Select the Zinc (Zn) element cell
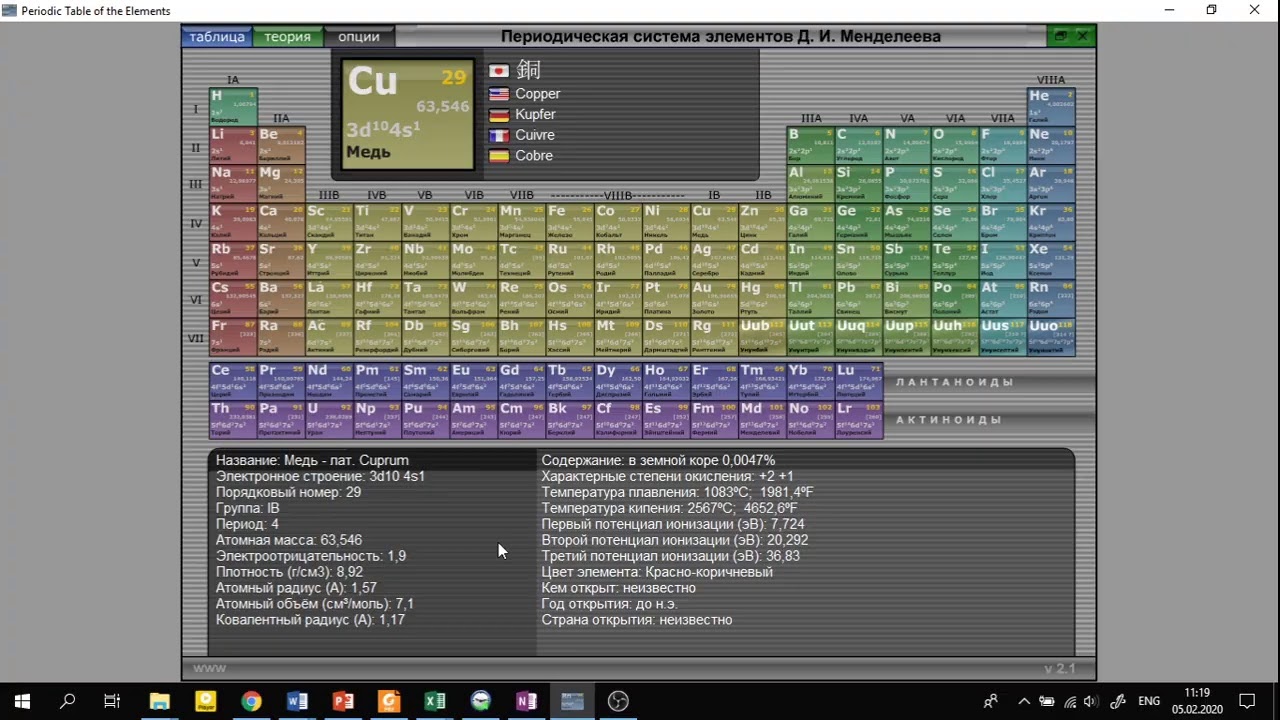This screenshot has height=720, width=1280. (x=762, y=222)
